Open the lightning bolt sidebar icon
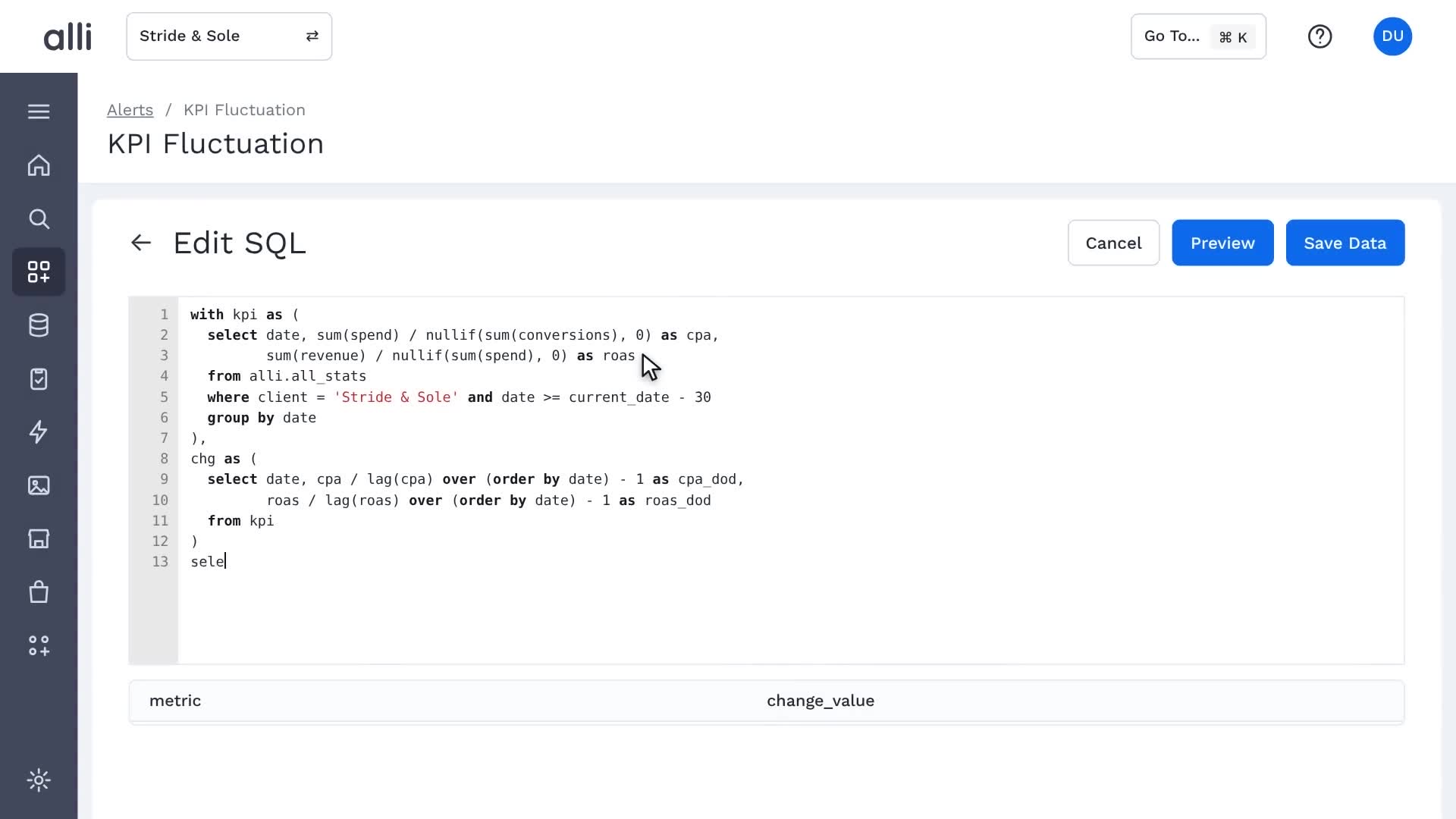The height and width of the screenshot is (819, 1456). pyautogui.click(x=39, y=432)
